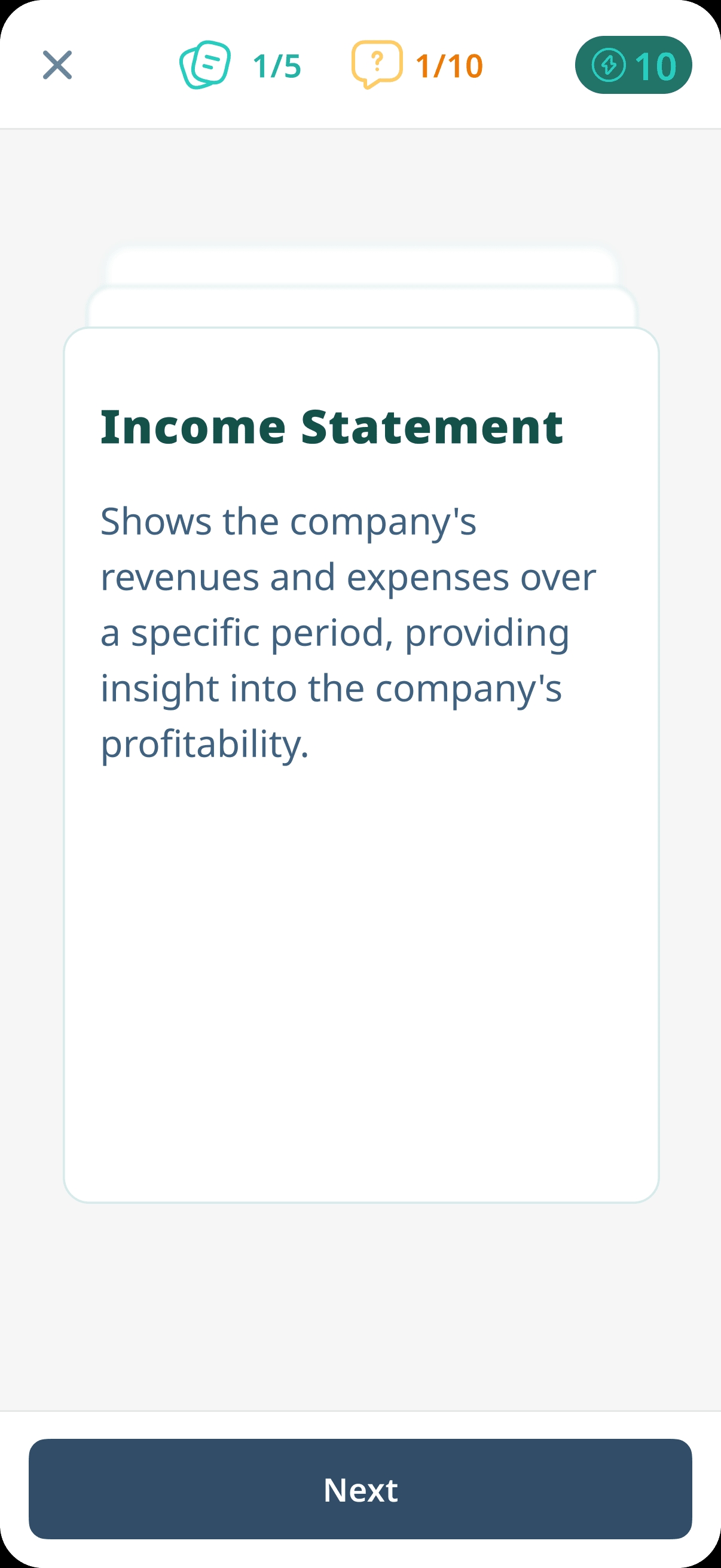The image size is (721, 1568).
Task: Close the lesson with the X icon
Action: tap(57, 65)
